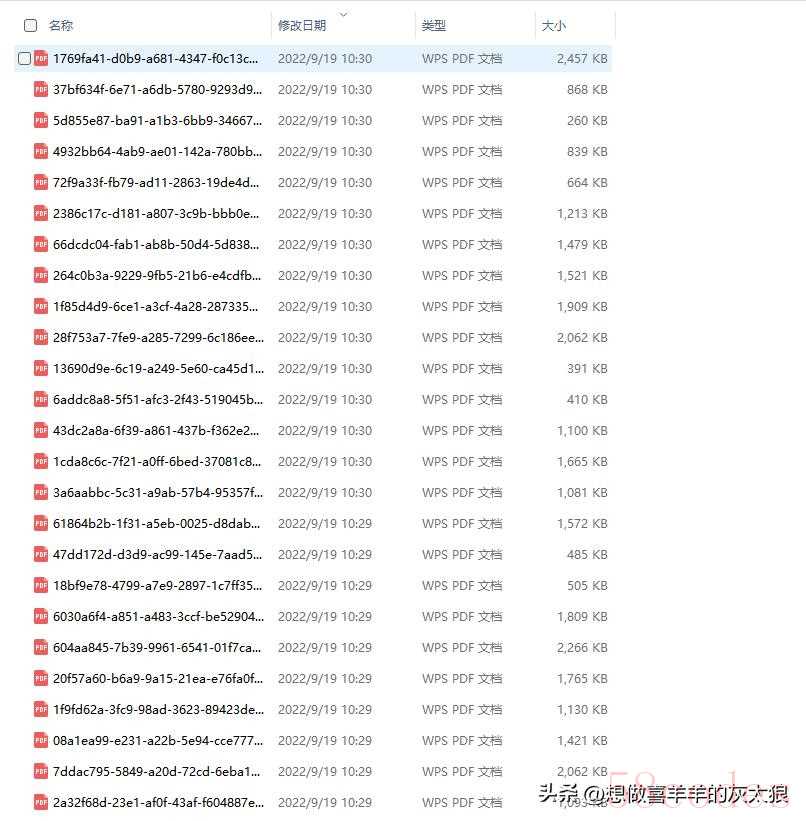Sort files by the 类型 column header
Viewport: 806px width, 821px height.
434,25
